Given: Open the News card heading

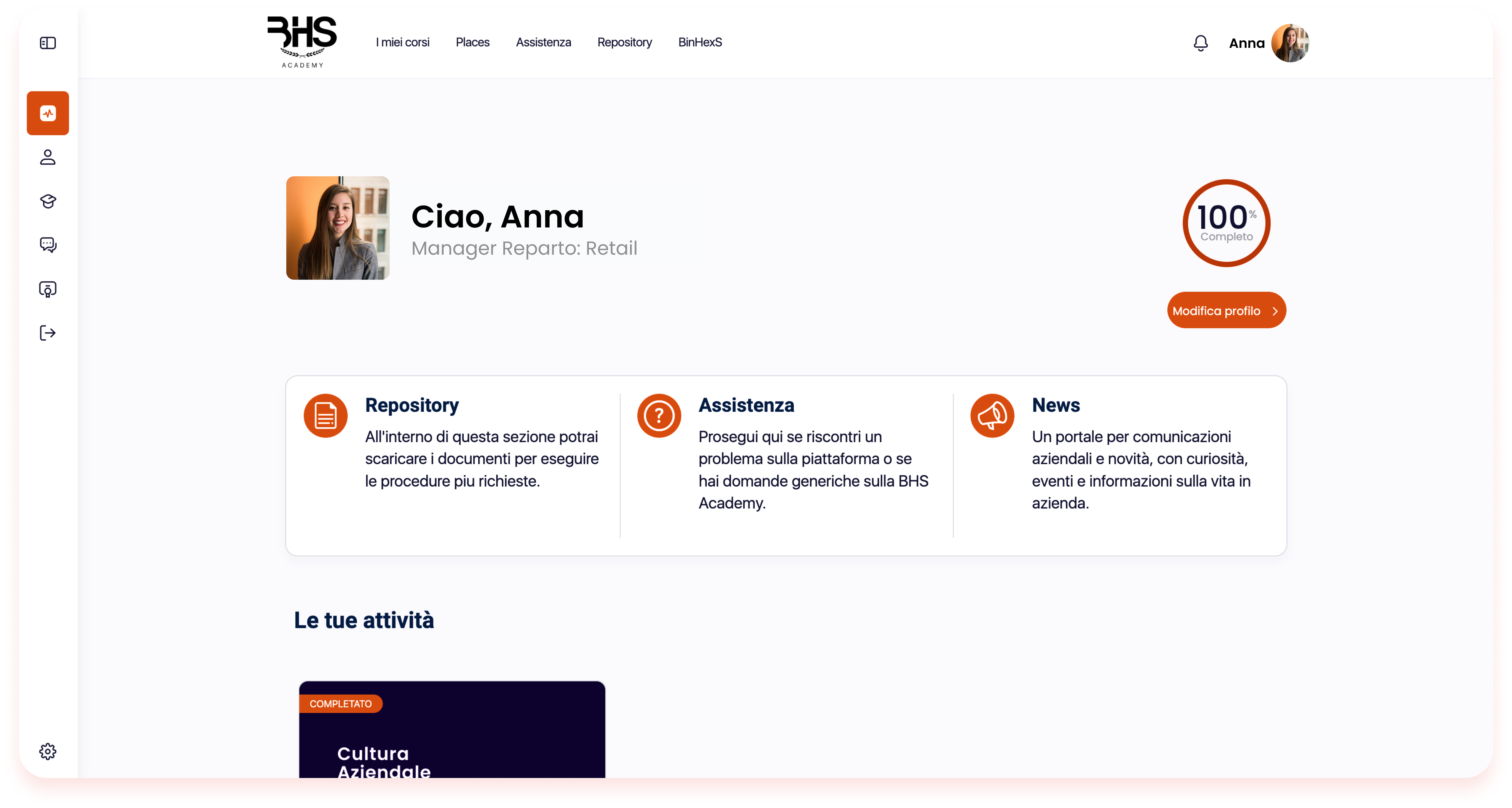Looking at the screenshot, I should pyautogui.click(x=1055, y=405).
